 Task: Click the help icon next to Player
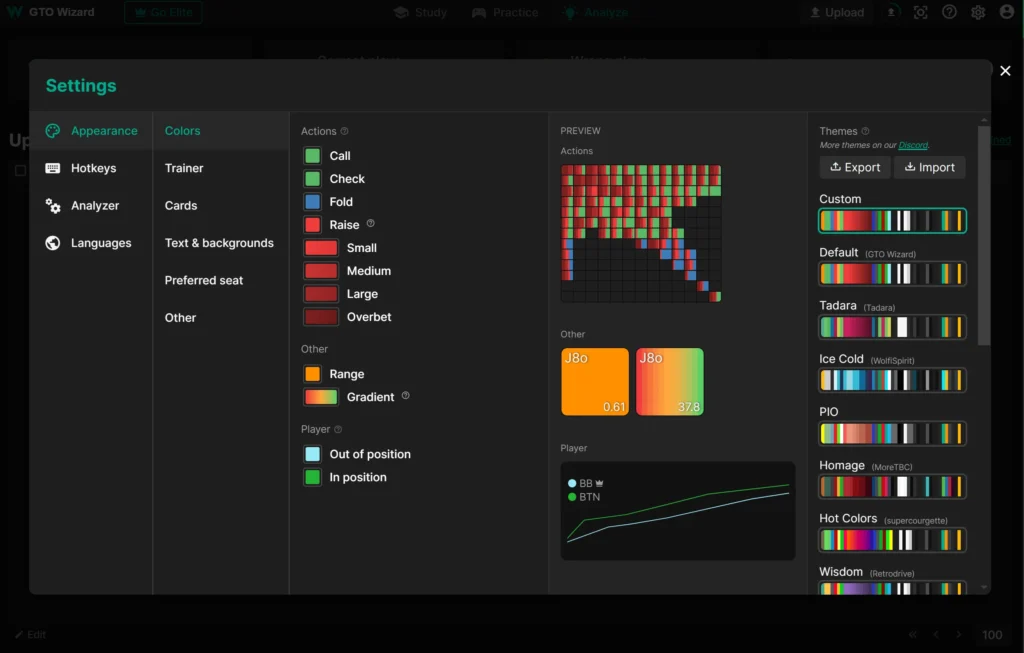click(338, 430)
